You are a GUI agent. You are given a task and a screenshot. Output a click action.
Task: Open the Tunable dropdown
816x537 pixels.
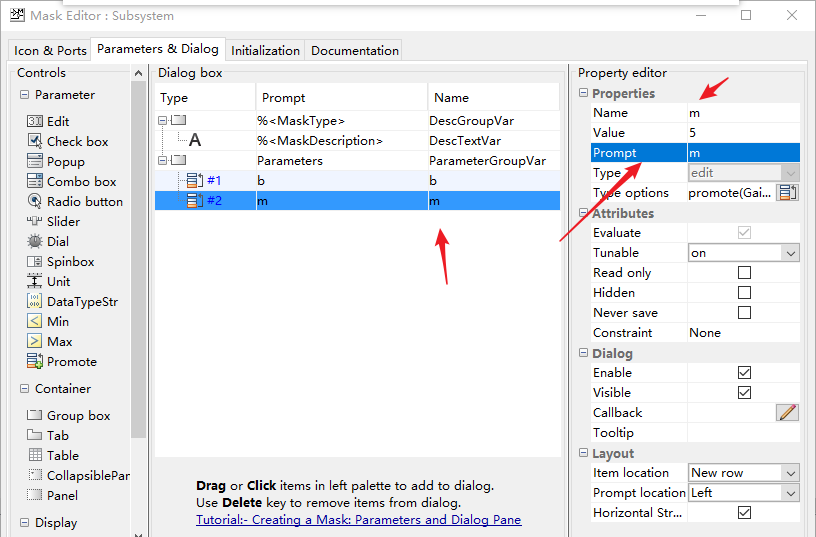click(744, 253)
